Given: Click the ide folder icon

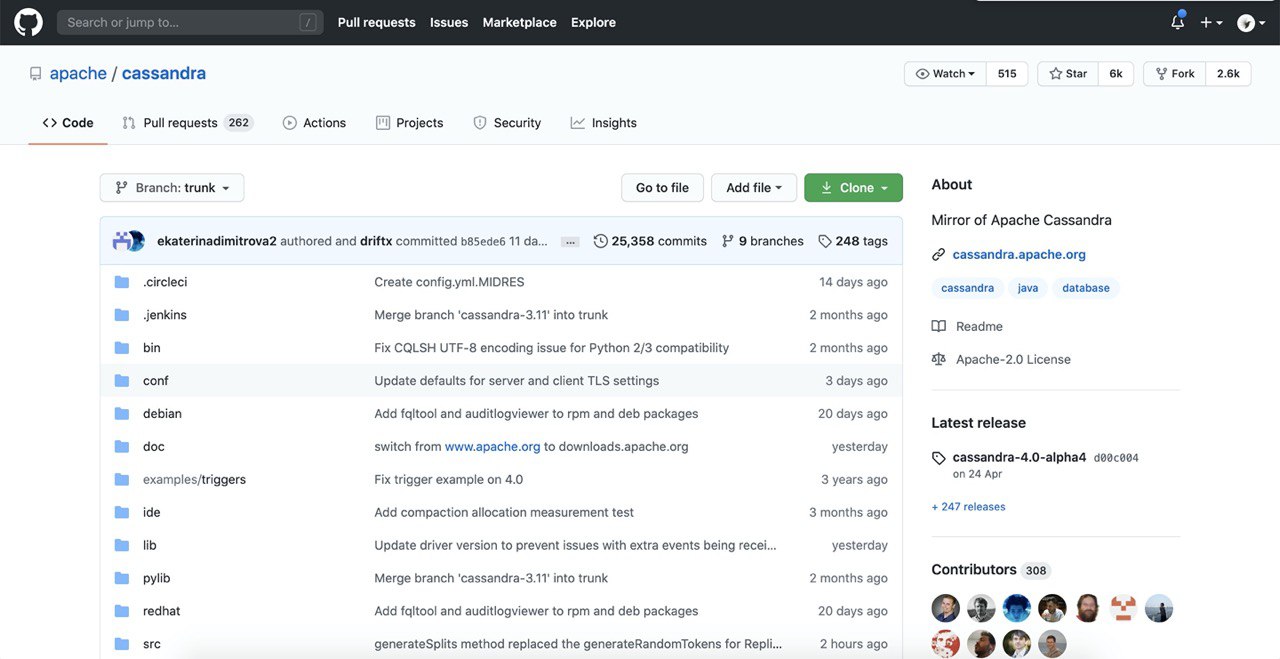Looking at the screenshot, I should tap(122, 512).
